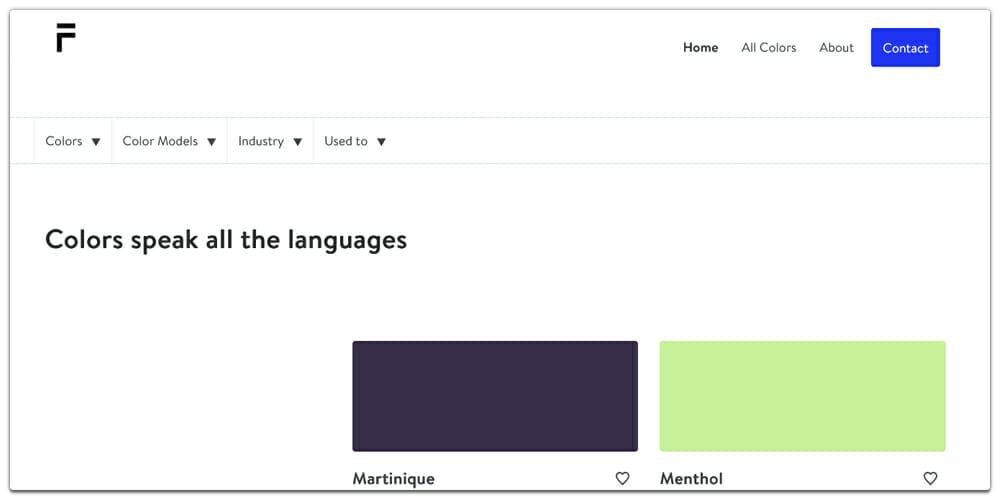Screen dimensions: 1000x500
Task: Click the F logo icon
Action: tap(66, 38)
